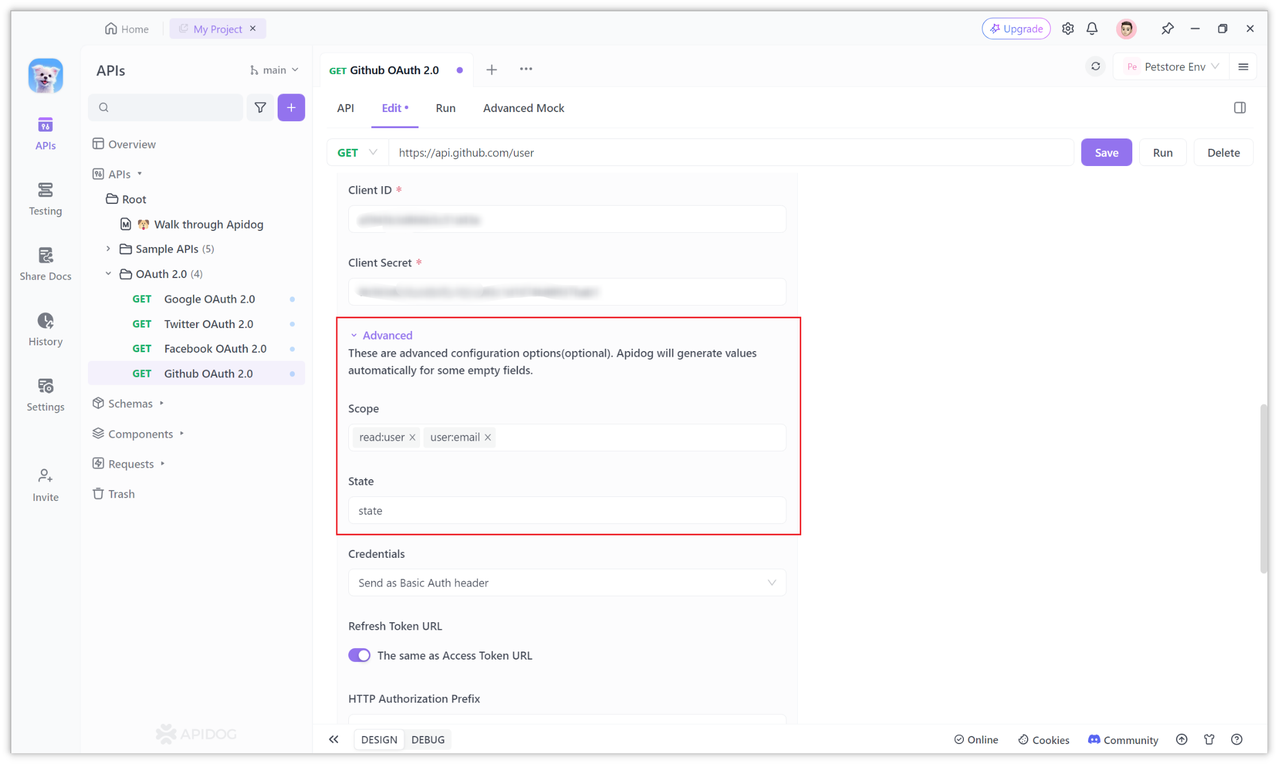This screenshot has width=1280, height=767.
Task: Toggle the right side panel icon
Action: (x=1239, y=108)
